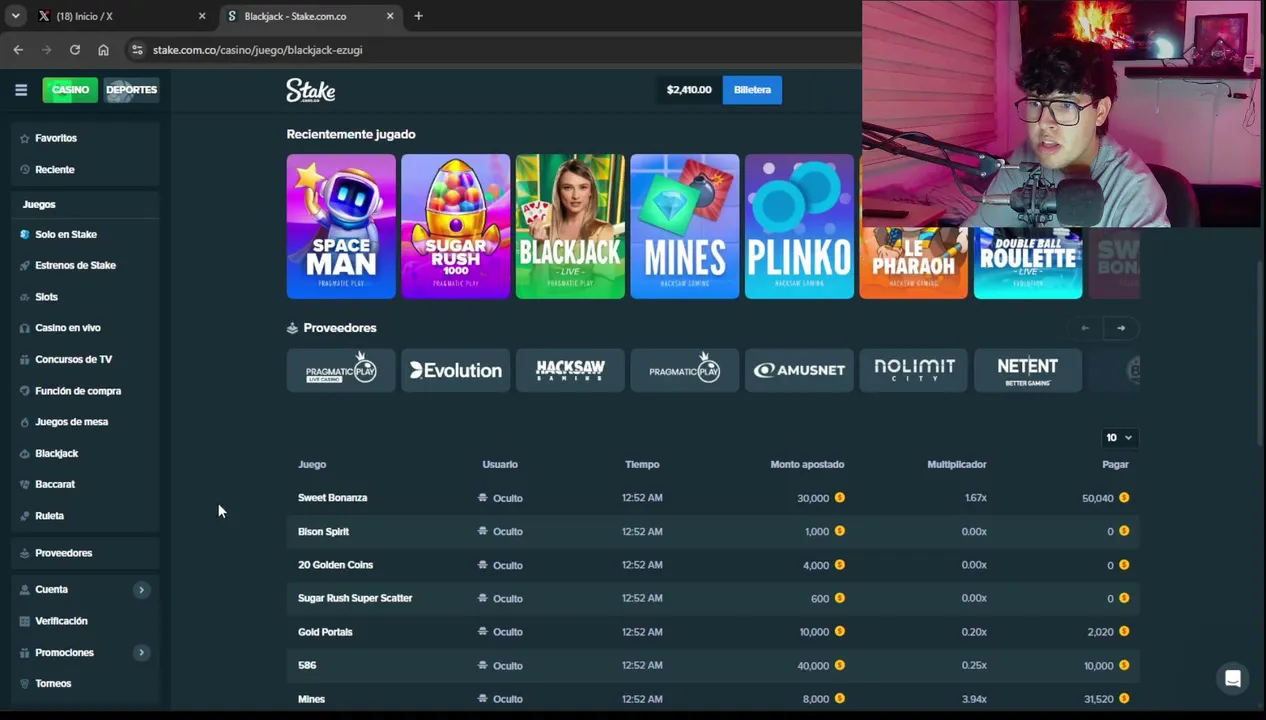Screen dimensions: 1266x720
Task: Switch to CASINO mode
Action: point(70,90)
